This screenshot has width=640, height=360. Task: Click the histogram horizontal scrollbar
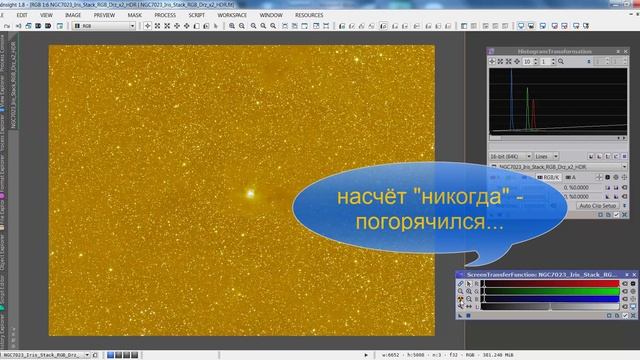pos(558,138)
